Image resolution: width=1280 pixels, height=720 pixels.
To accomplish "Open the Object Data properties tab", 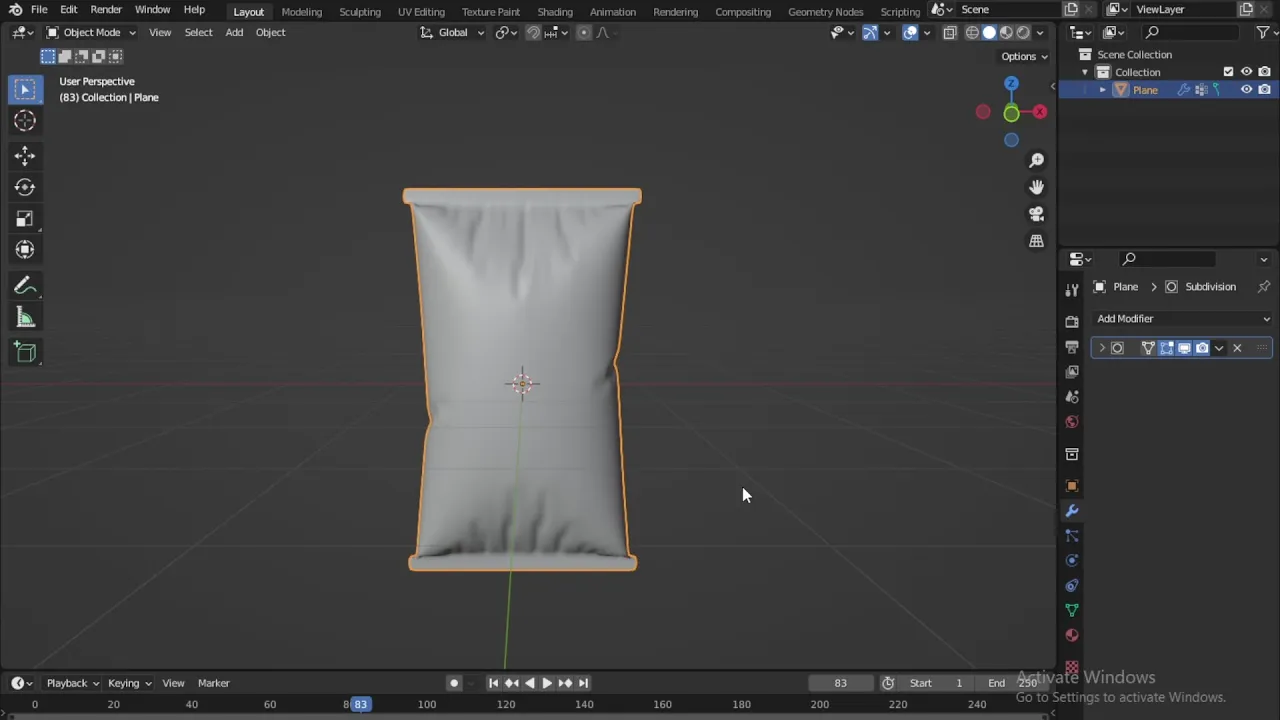I will [1072, 610].
